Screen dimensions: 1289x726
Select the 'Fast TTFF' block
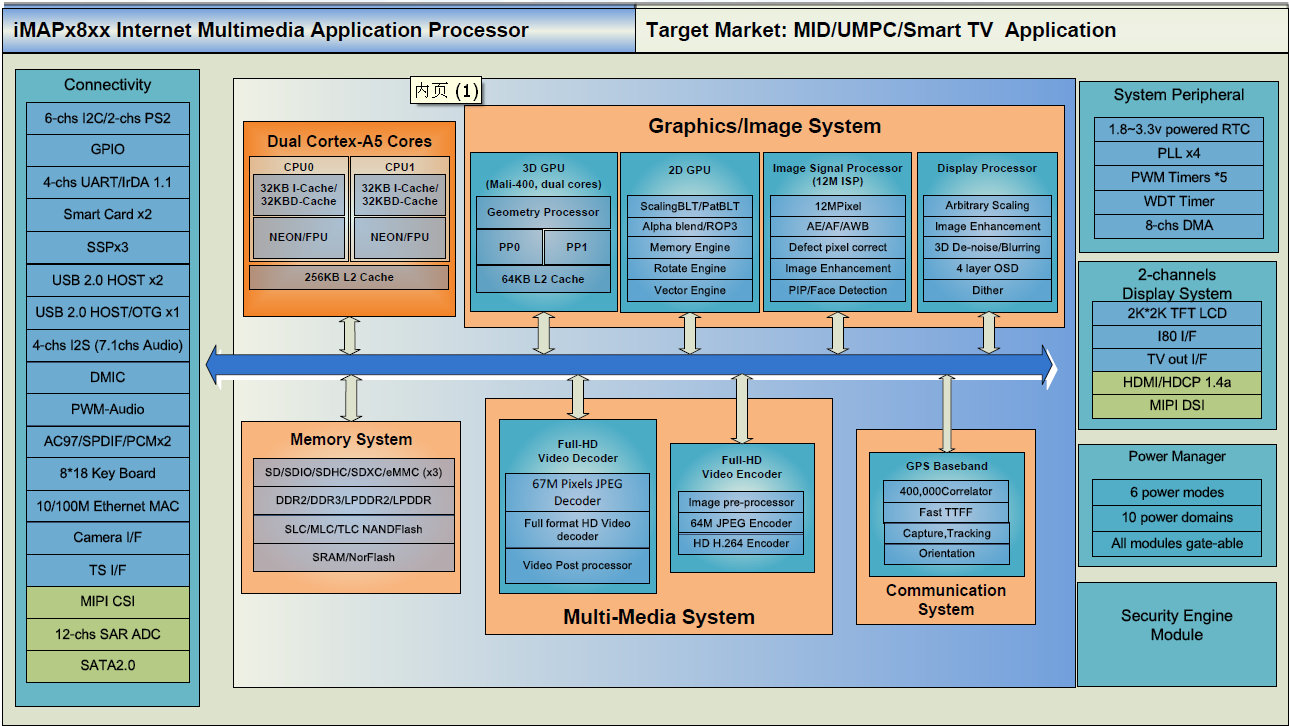tap(946, 512)
